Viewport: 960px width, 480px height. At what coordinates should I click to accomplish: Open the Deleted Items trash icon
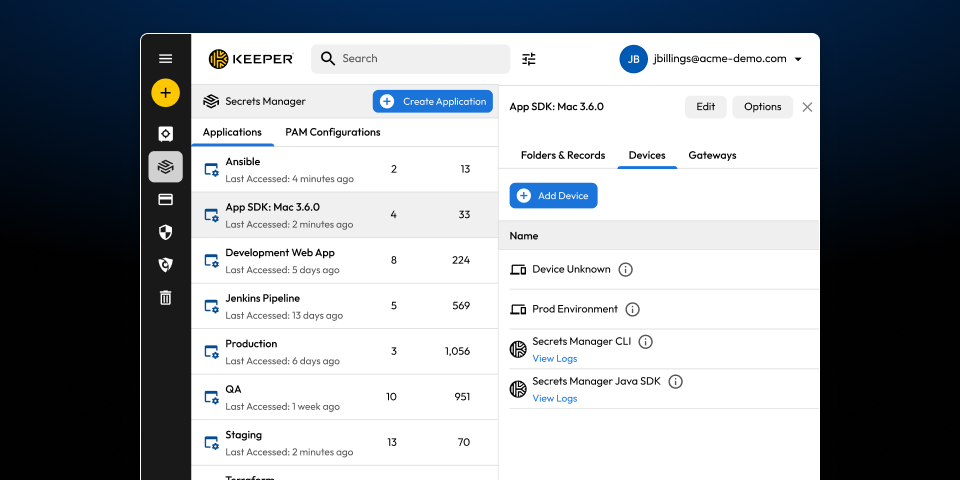coord(165,298)
